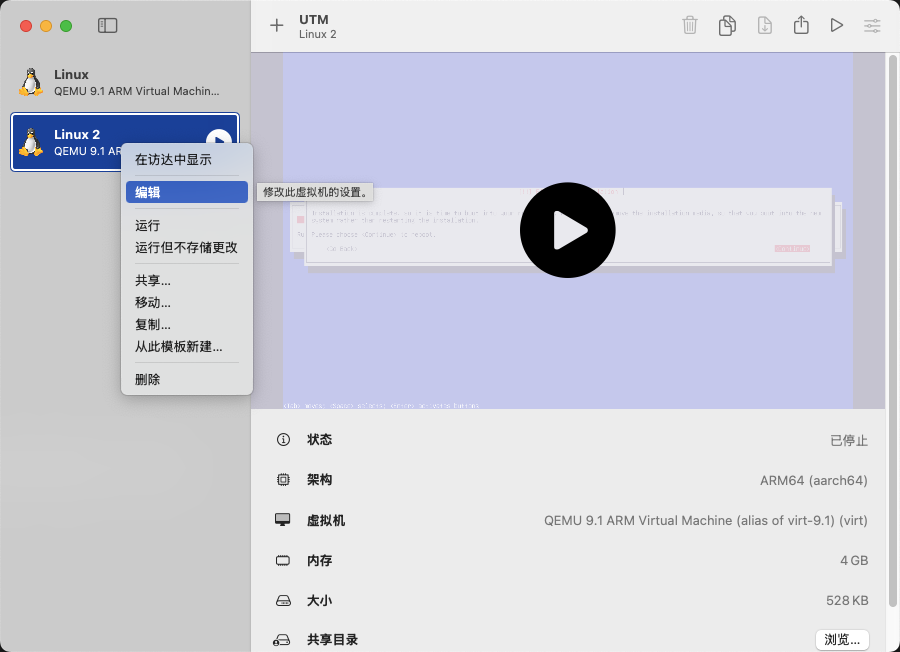Export the VM with the save icon
Viewport: 900px width, 652px height.
(x=764, y=25)
